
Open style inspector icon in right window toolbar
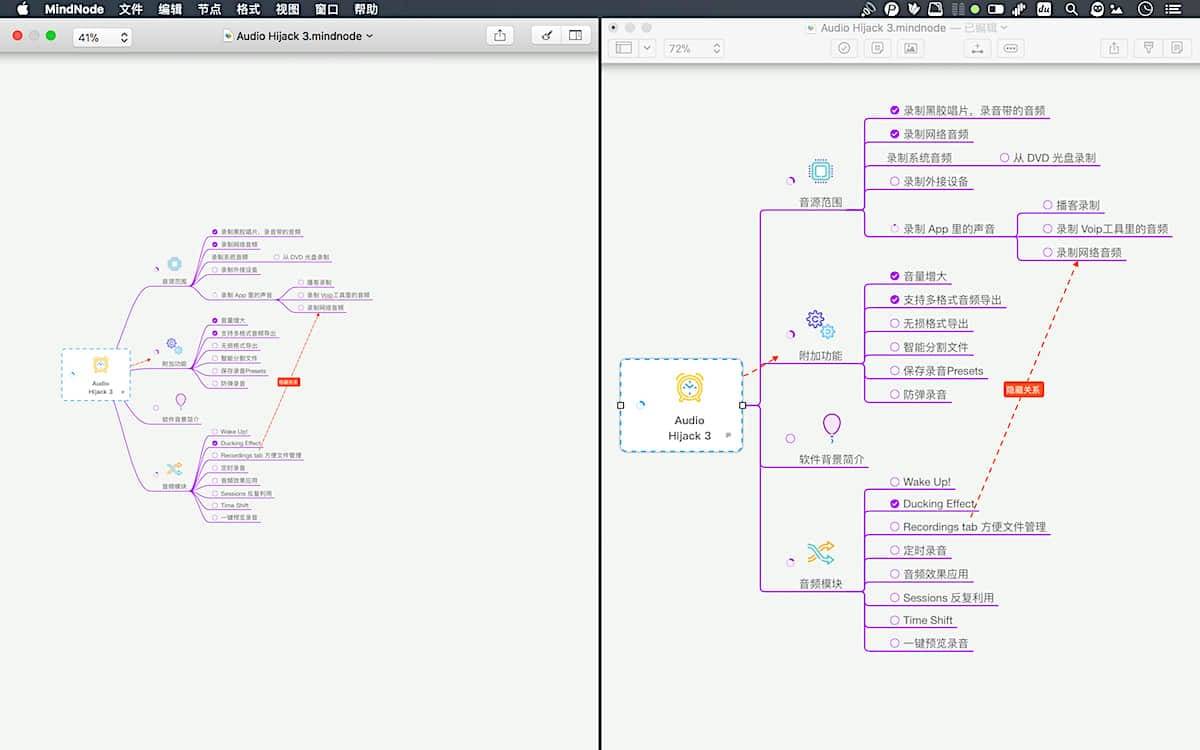(x=1148, y=48)
